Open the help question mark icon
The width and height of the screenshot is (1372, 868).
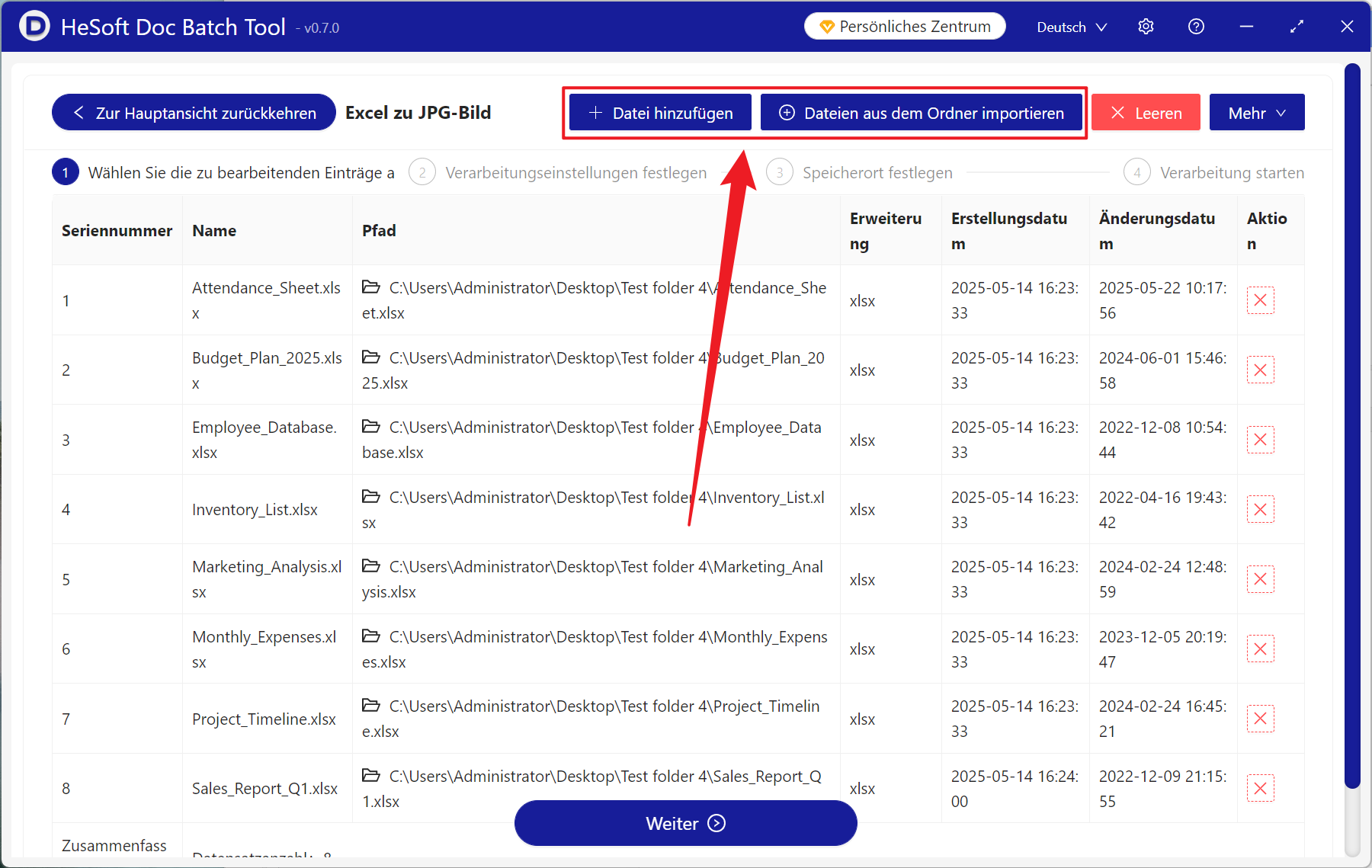click(1196, 27)
